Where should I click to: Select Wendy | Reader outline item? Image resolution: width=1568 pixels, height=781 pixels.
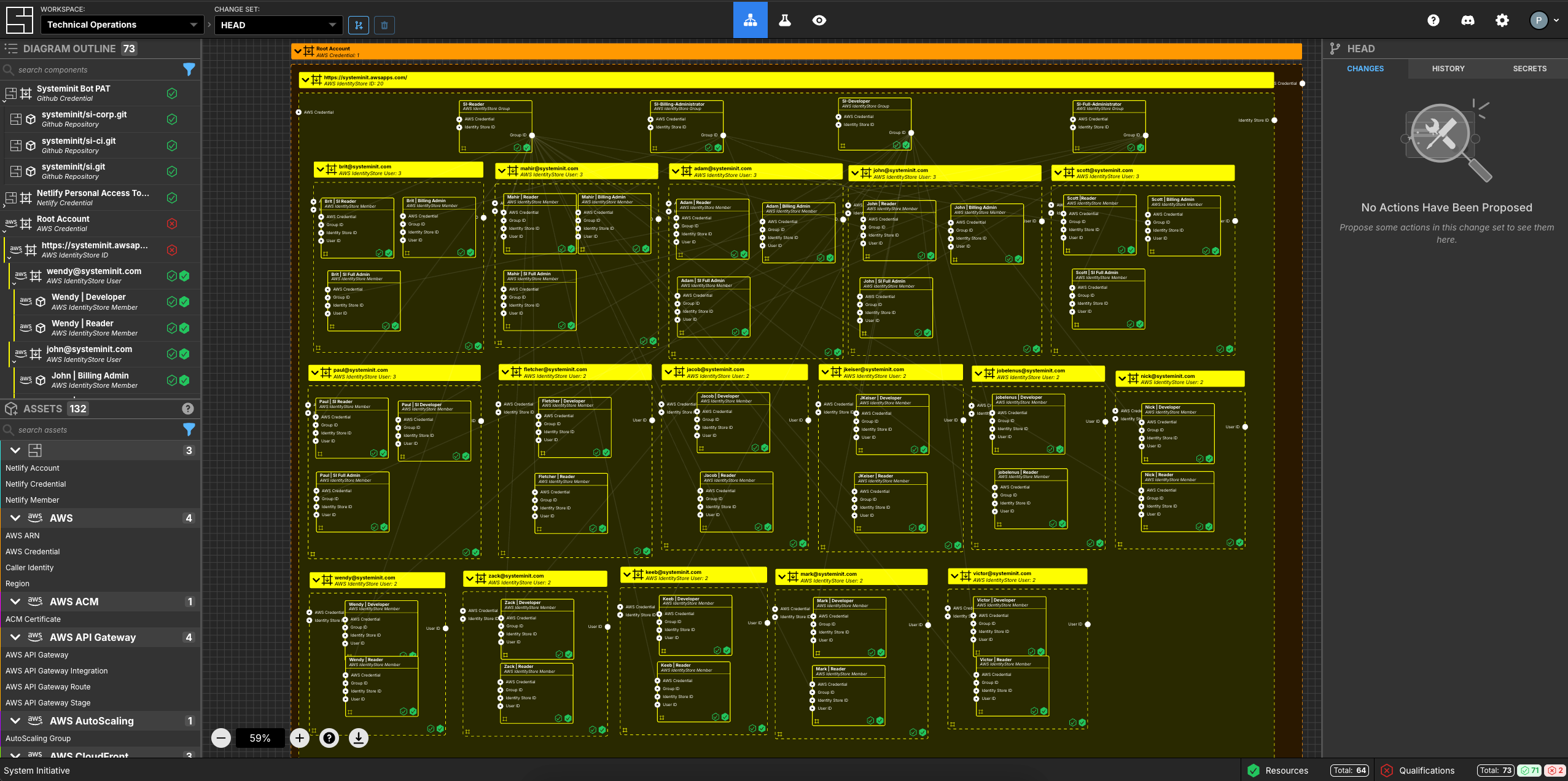(x=107, y=328)
